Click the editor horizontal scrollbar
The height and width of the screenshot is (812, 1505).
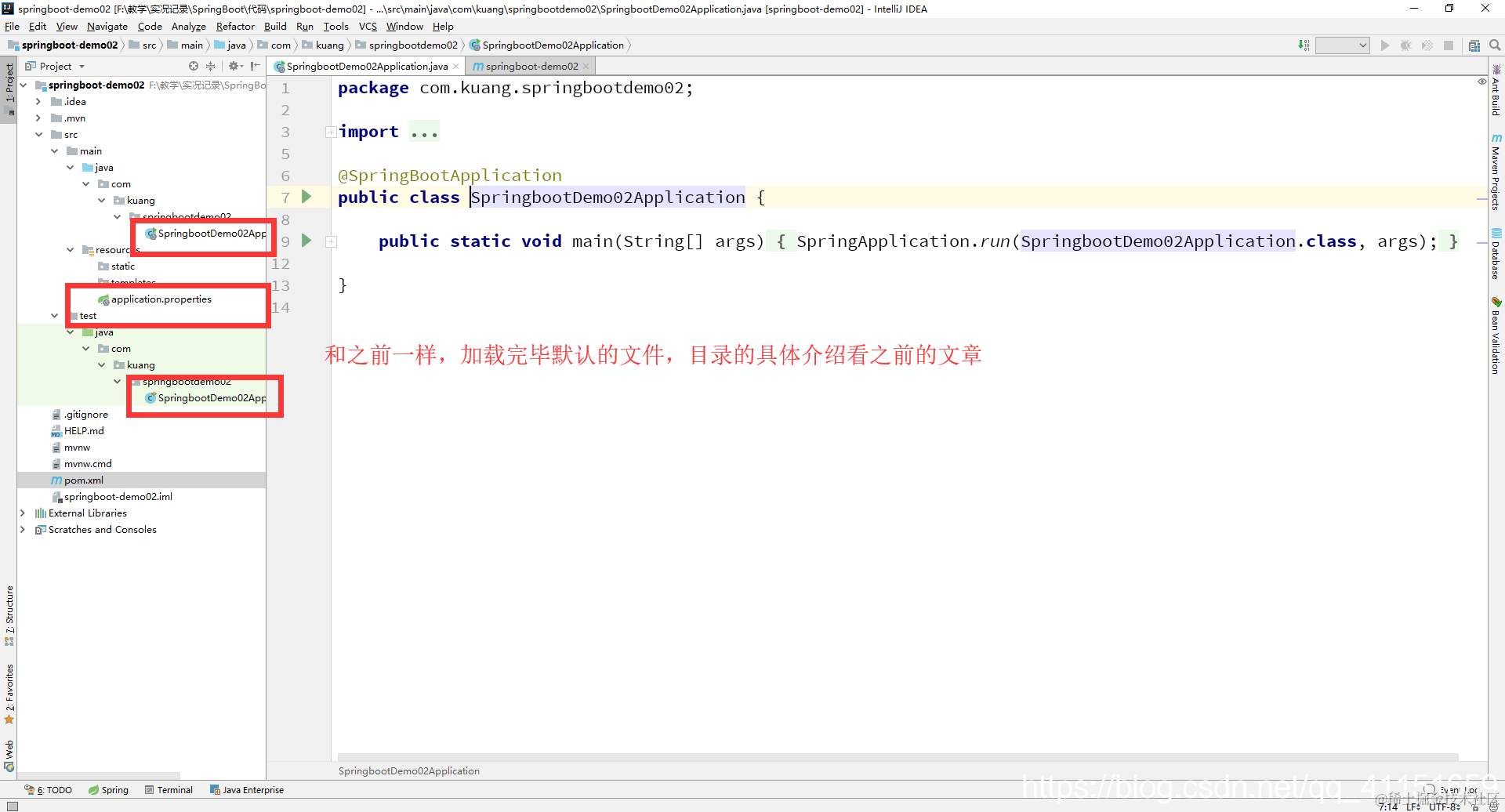click(x=898, y=757)
